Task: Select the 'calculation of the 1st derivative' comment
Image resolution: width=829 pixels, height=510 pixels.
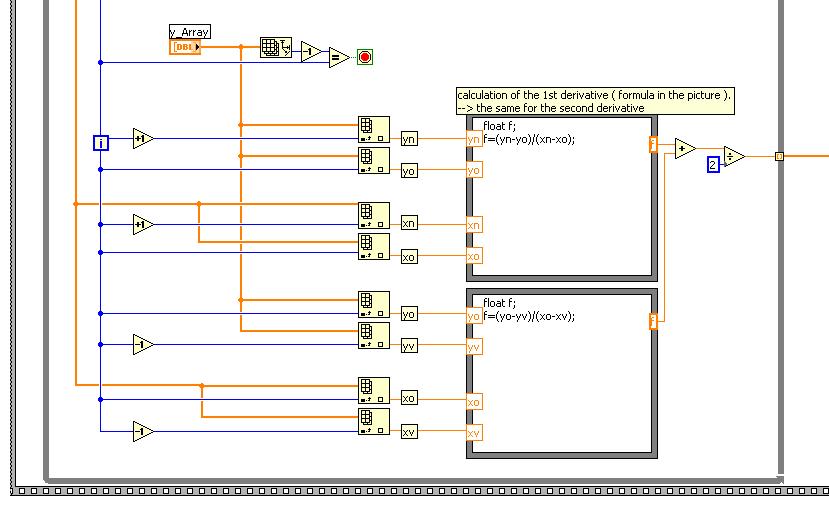Action: point(595,101)
